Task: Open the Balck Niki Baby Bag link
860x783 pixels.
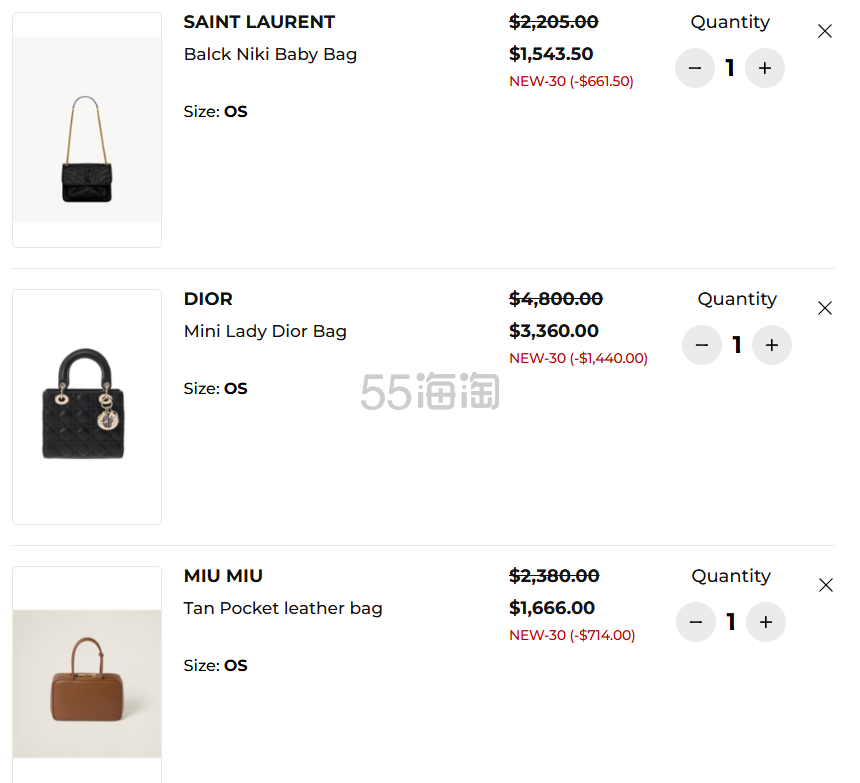Action: [270, 54]
